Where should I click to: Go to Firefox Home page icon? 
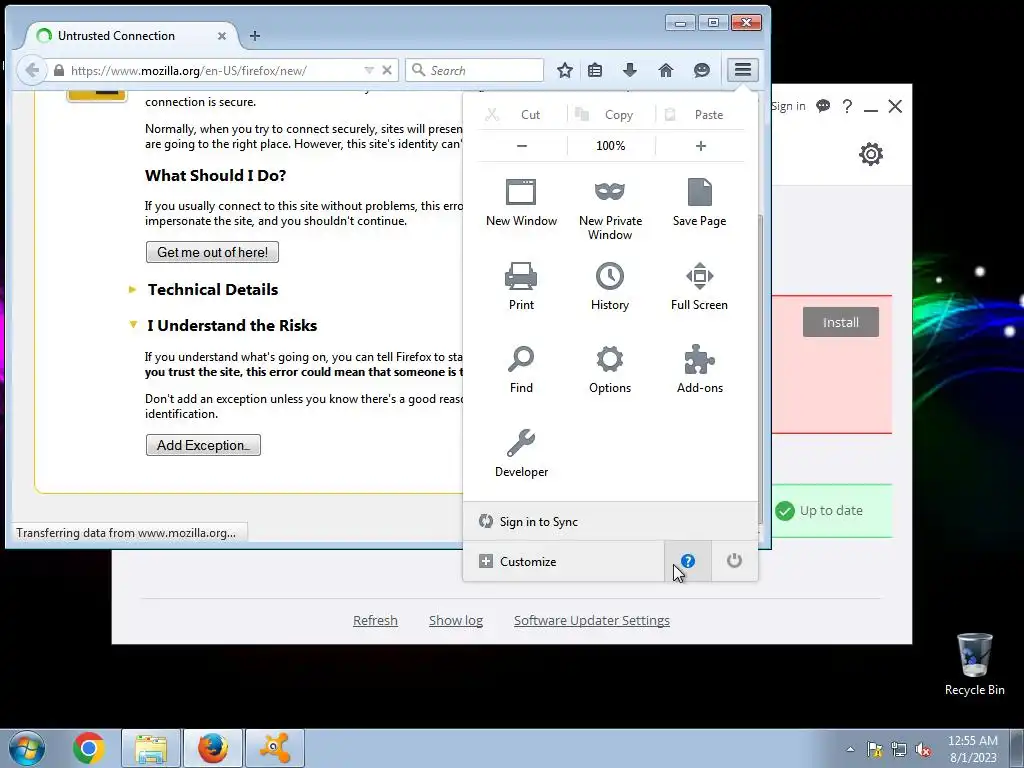(x=665, y=71)
